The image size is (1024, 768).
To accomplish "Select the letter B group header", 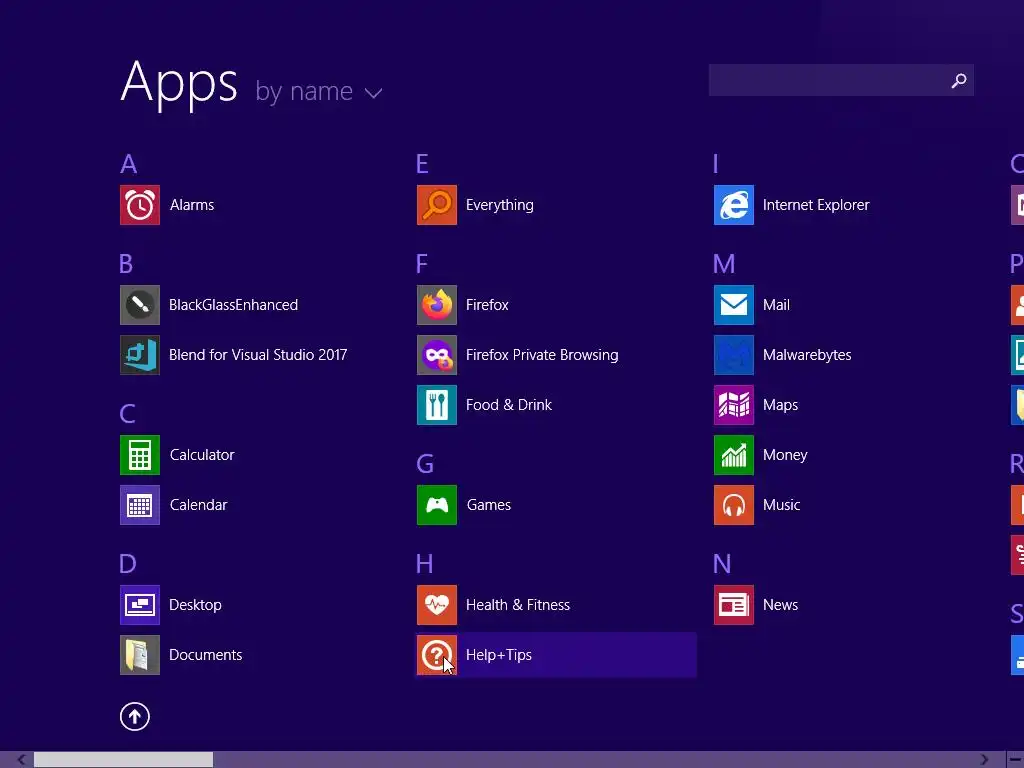I will [x=127, y=264].
